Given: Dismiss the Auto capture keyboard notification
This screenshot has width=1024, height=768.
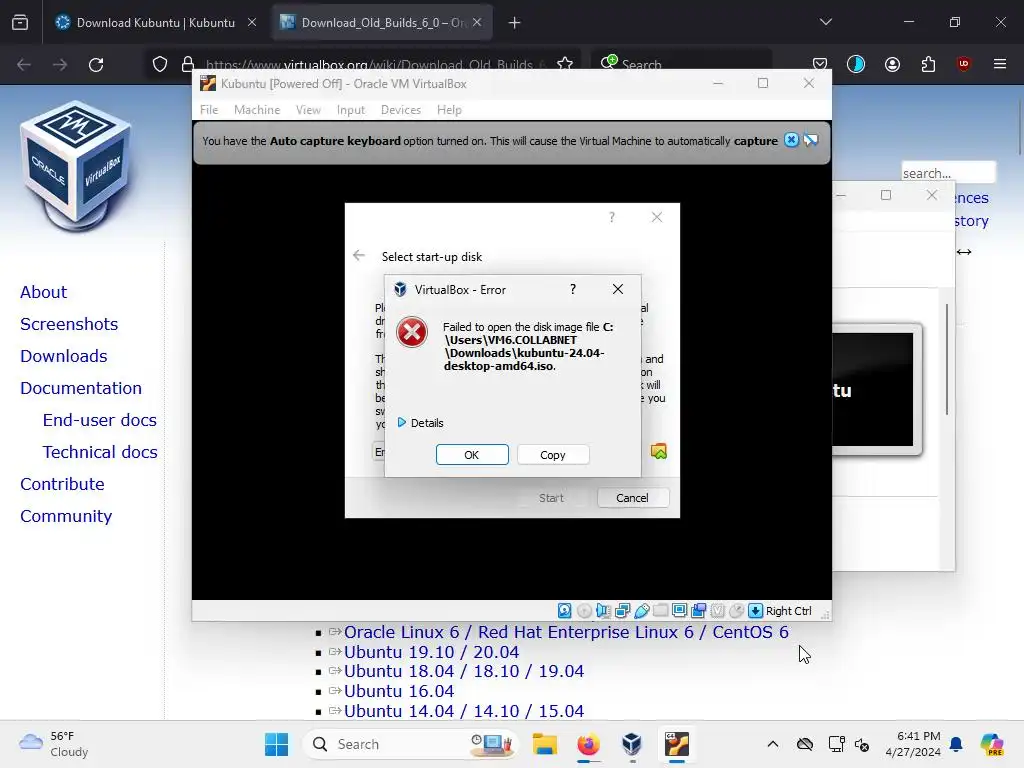Looking at the screenshot, I should tap(791, 140).
